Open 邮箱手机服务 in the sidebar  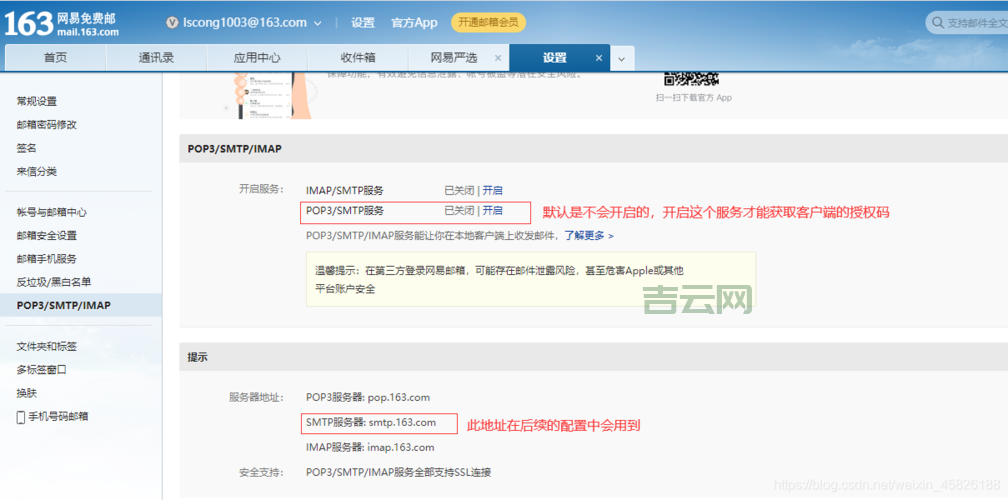point(47,259)
